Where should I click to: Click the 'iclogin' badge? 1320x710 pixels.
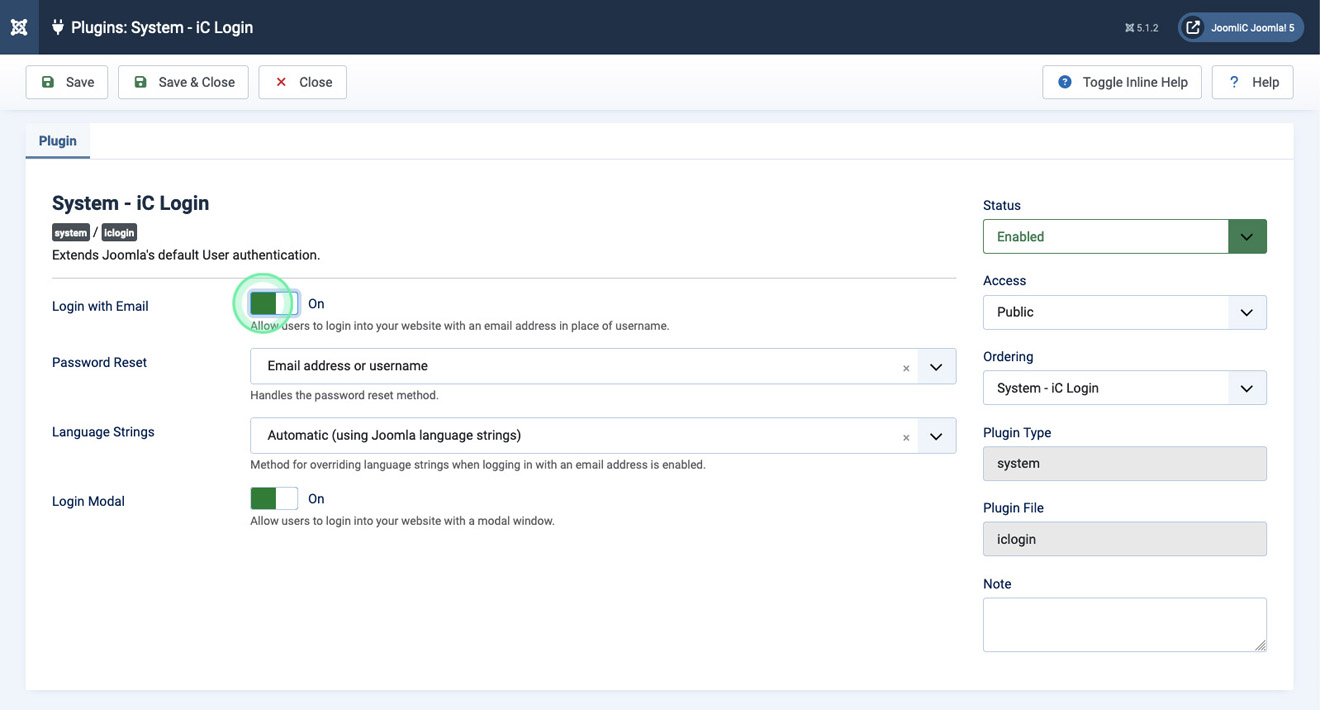pyautogui.click(x=119, y=232)
